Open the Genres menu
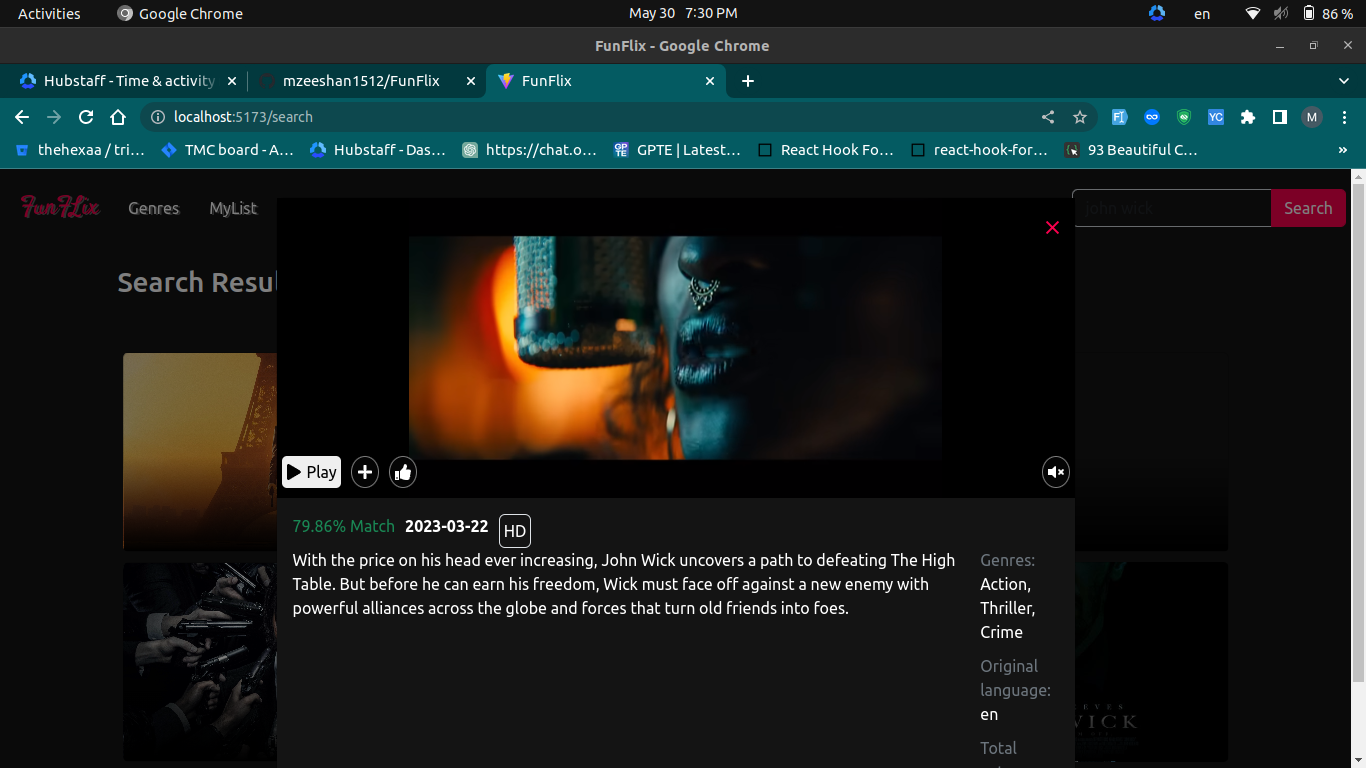 (154, 208)
